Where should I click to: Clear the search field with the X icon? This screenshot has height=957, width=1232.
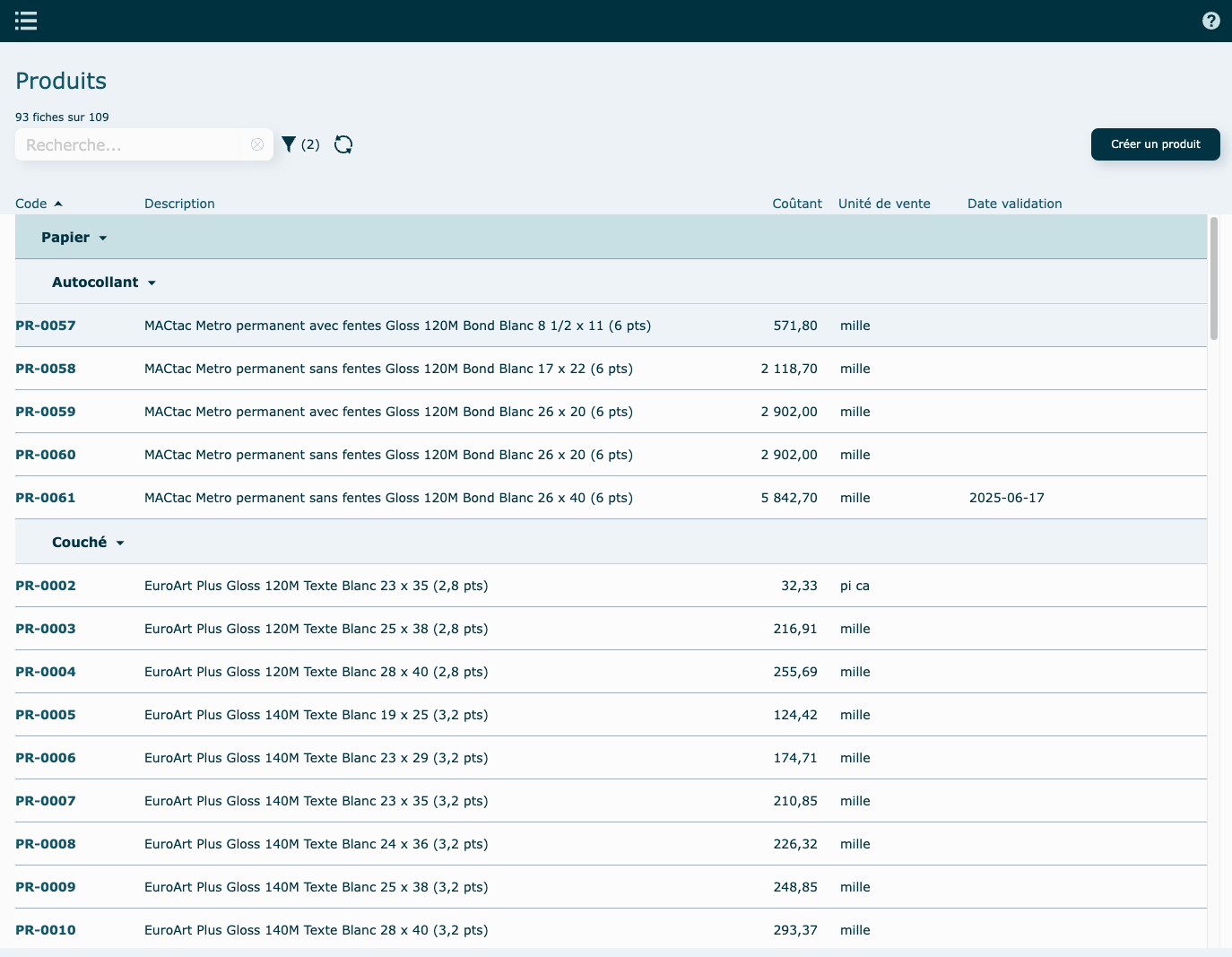257,144
